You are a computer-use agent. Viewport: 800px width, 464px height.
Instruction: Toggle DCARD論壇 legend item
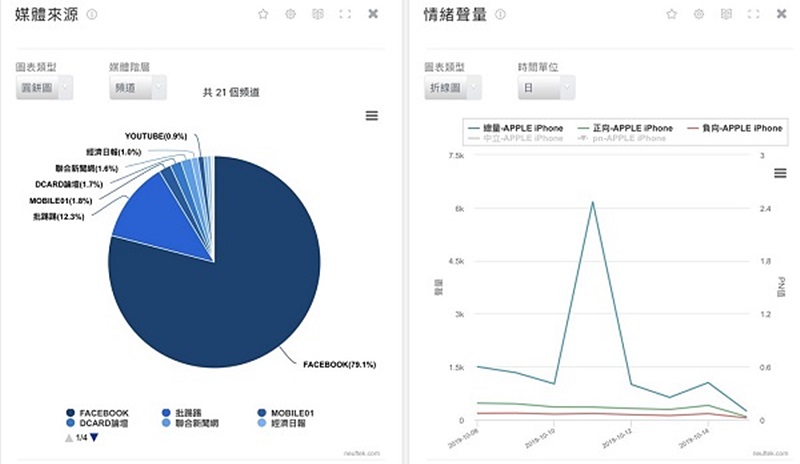tap(97, 423)
